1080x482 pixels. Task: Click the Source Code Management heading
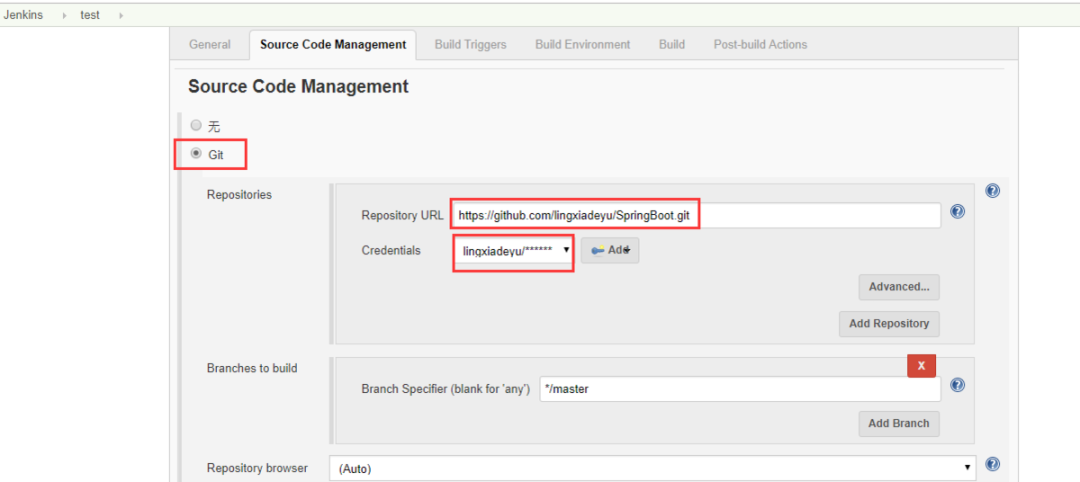tap(298, 87)
